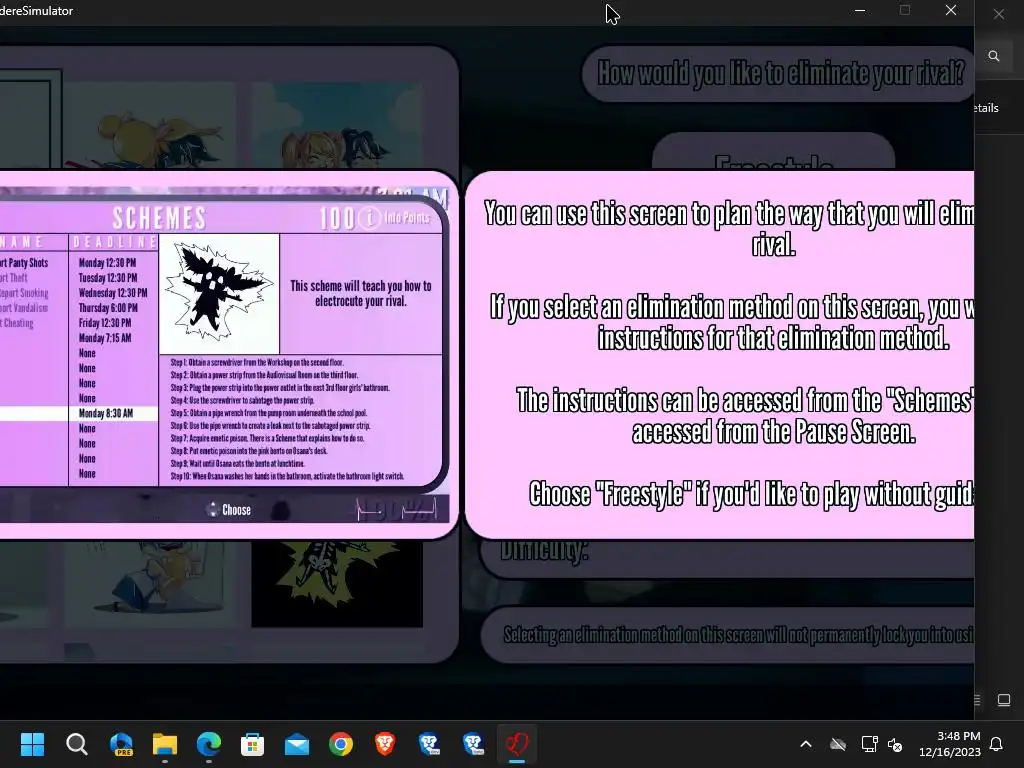Click 'The instructions can be accessed' paragraph
The image size is (1024, 768).
click(x=744, y=416)
